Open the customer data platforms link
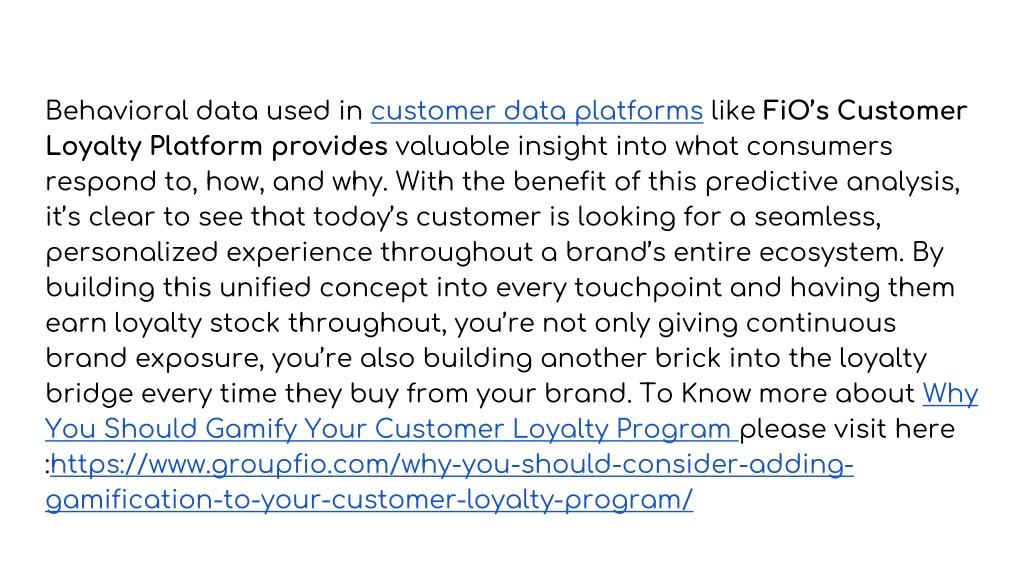Viewport: 1024px width, 576px height. (537, 111)
